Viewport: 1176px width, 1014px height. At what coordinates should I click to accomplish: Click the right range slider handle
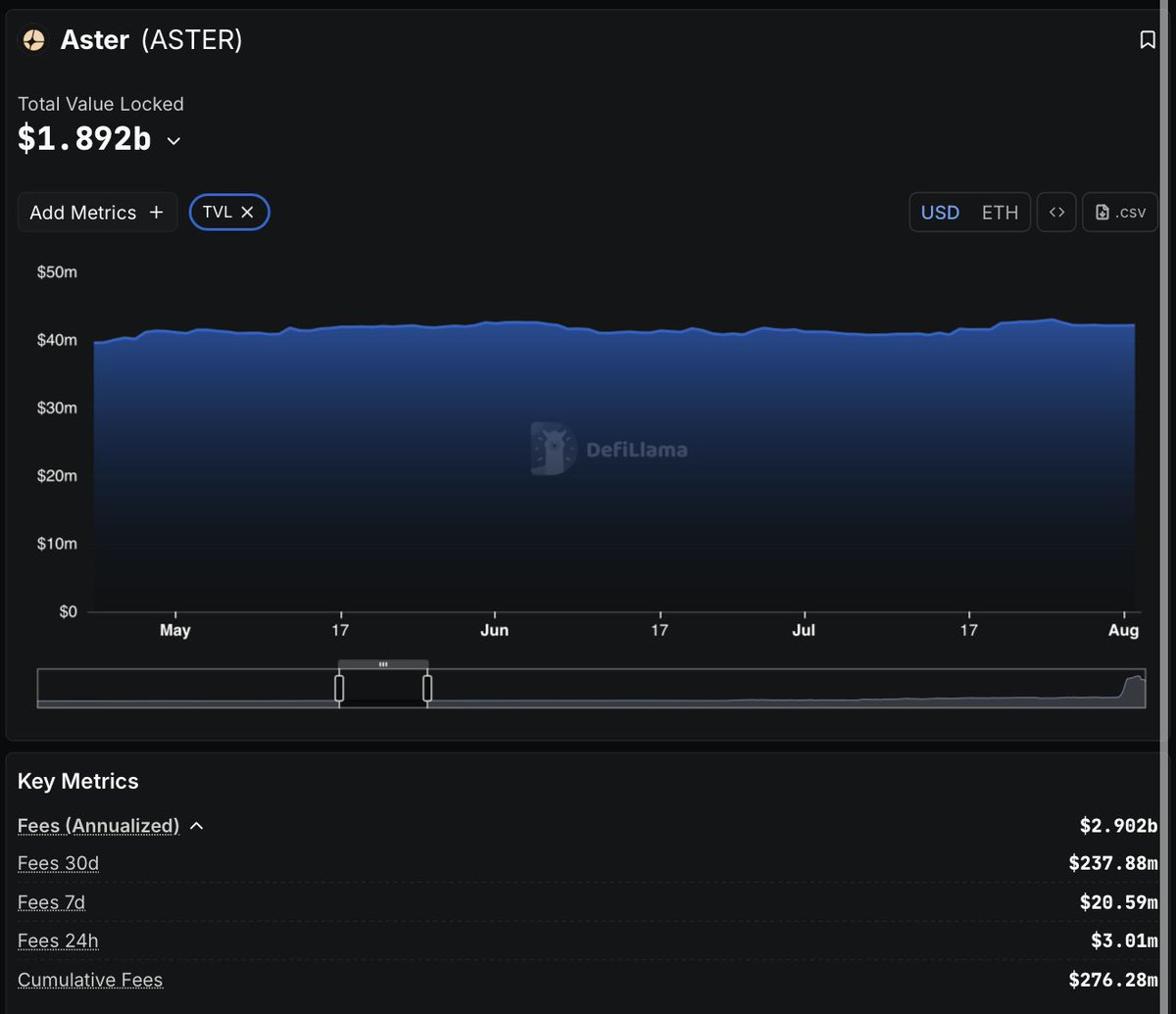[x=427, y=689]
